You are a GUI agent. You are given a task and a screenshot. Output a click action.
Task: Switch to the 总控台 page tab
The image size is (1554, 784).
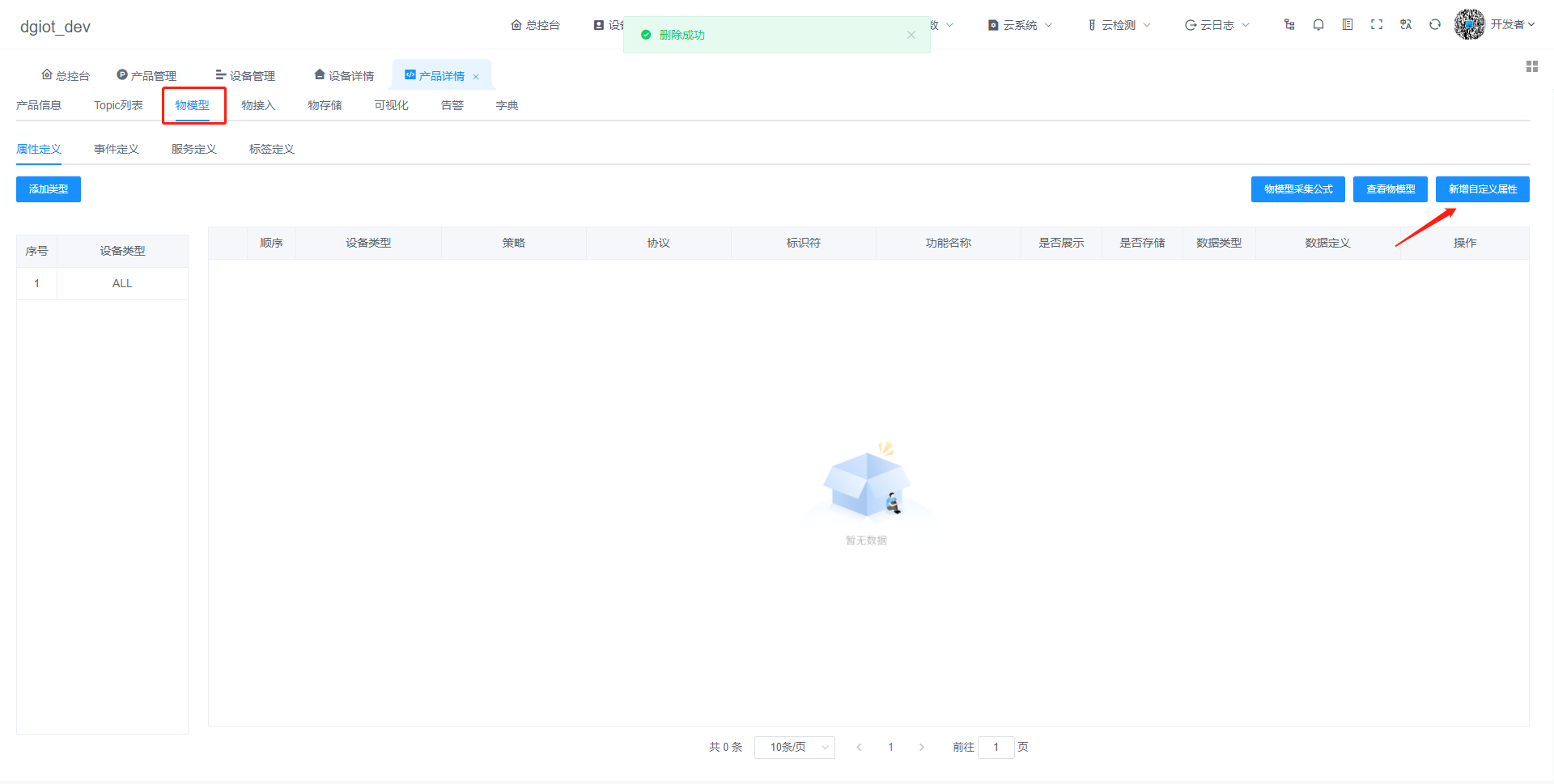[66, 76]
